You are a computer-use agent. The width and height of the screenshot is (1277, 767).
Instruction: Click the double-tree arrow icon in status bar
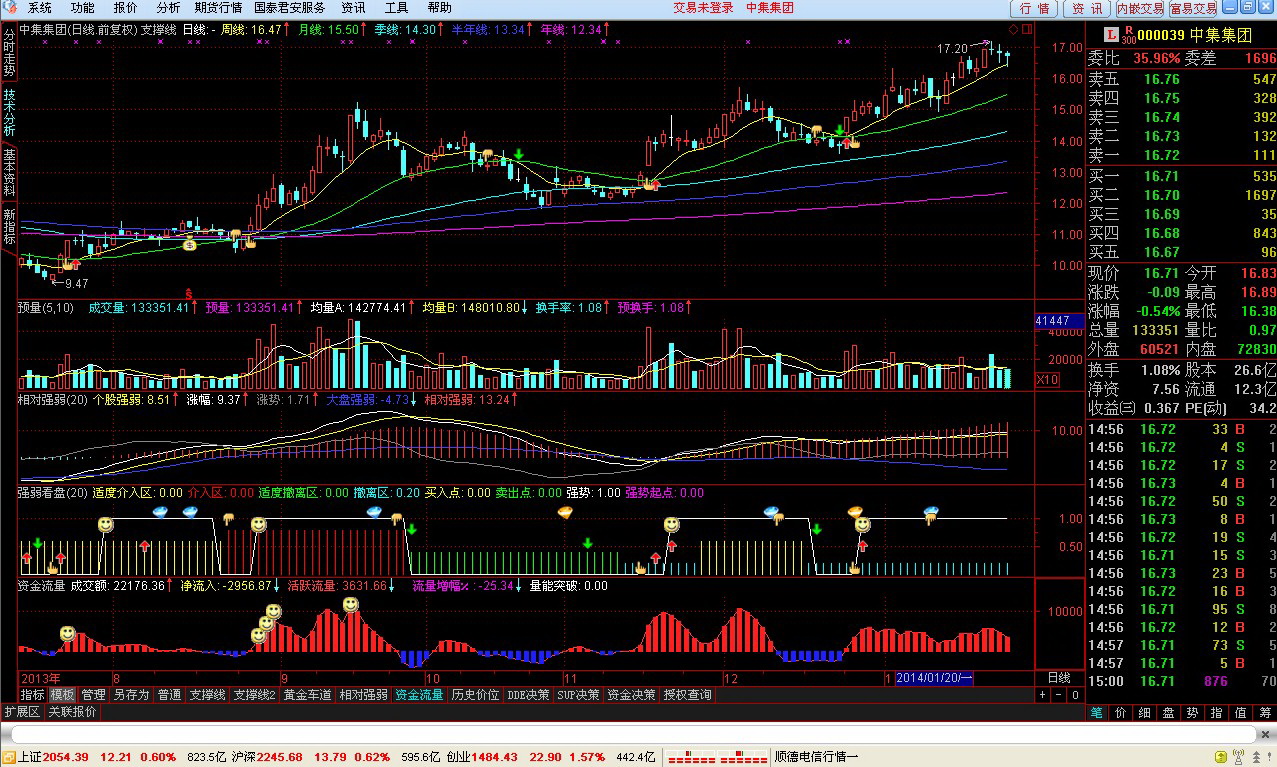1257,757
